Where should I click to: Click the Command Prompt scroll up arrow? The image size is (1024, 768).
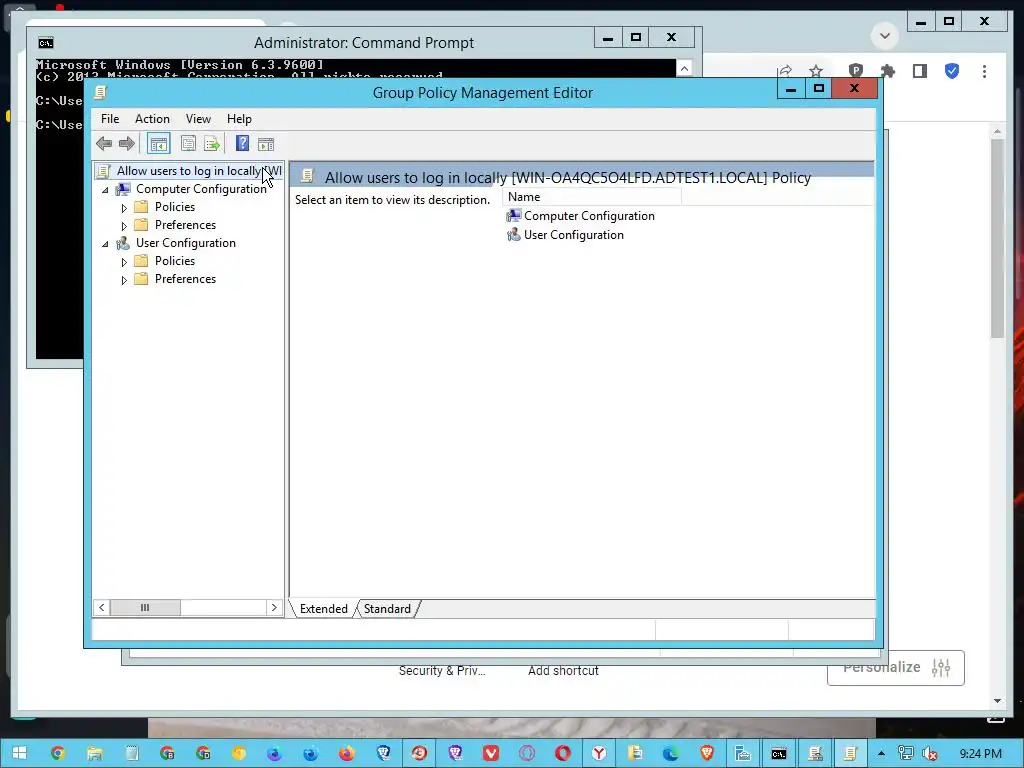(x=684, y=68)
